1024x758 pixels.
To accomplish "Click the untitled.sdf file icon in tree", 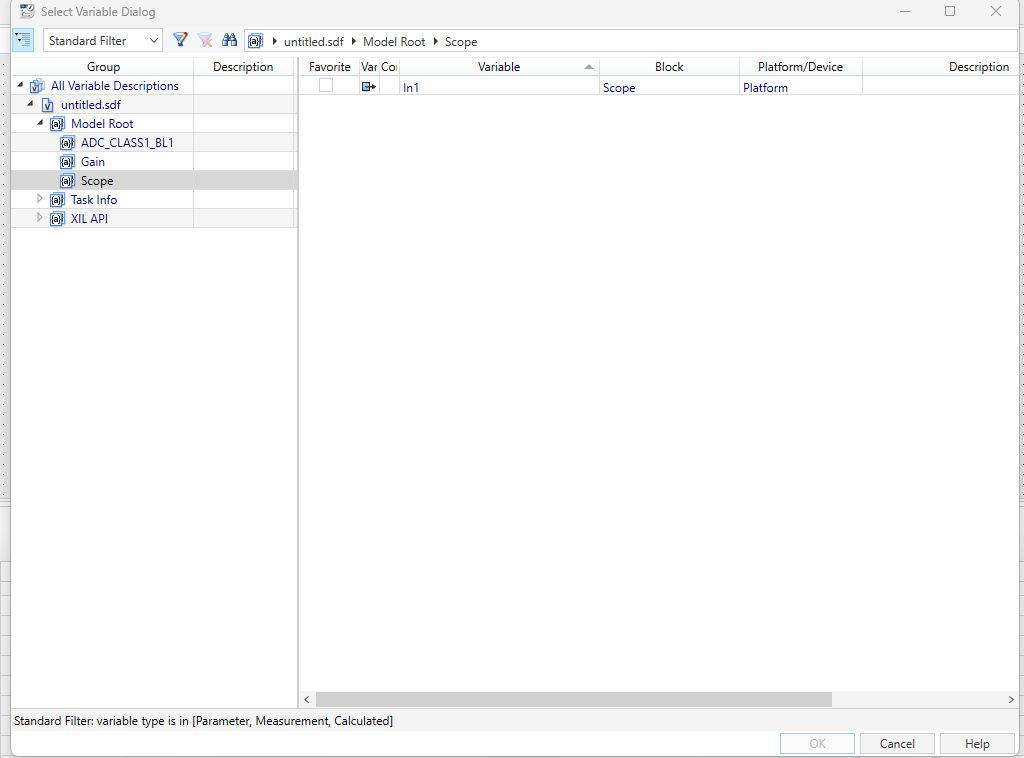I will [48, 105].
